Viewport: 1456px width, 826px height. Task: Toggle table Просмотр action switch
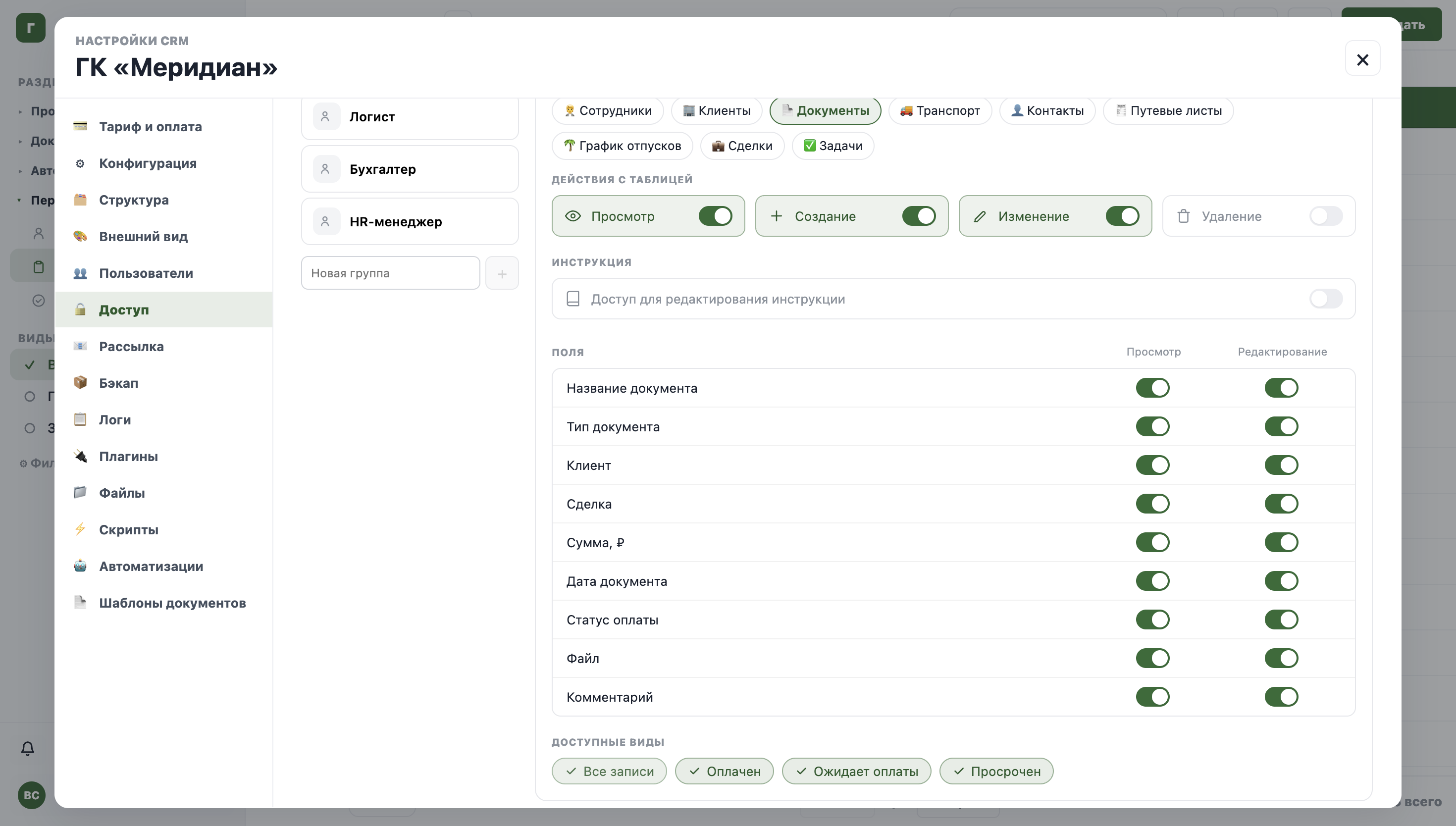pyautogui.click(x=715, y=216)
